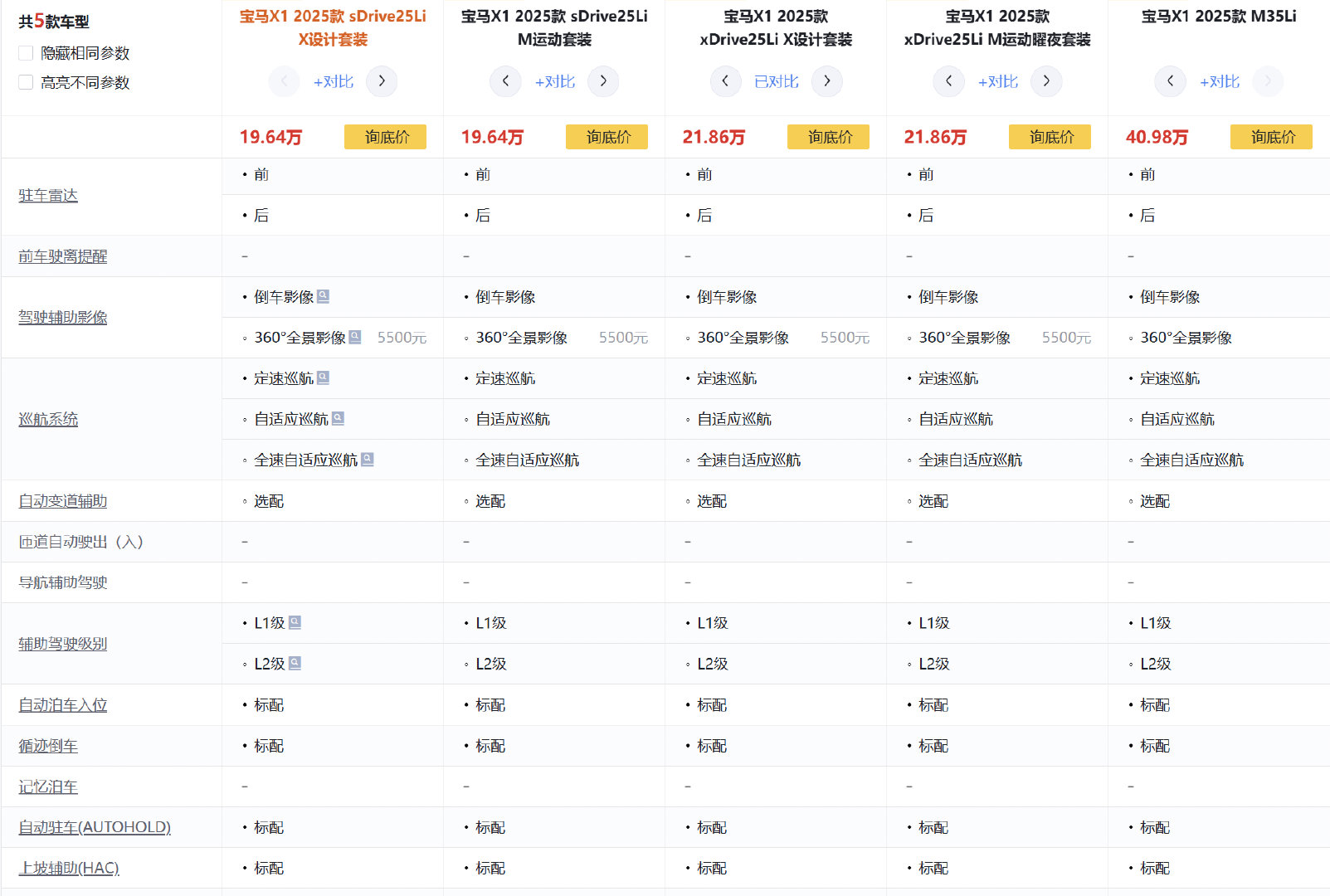Click the 40.98万 price text

click(x=1157, y=137)
